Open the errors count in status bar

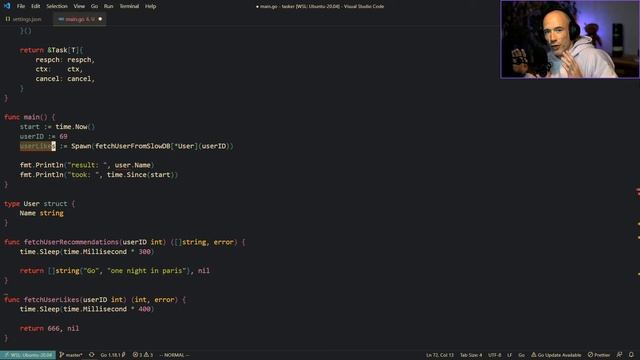(x=138, y=355)
